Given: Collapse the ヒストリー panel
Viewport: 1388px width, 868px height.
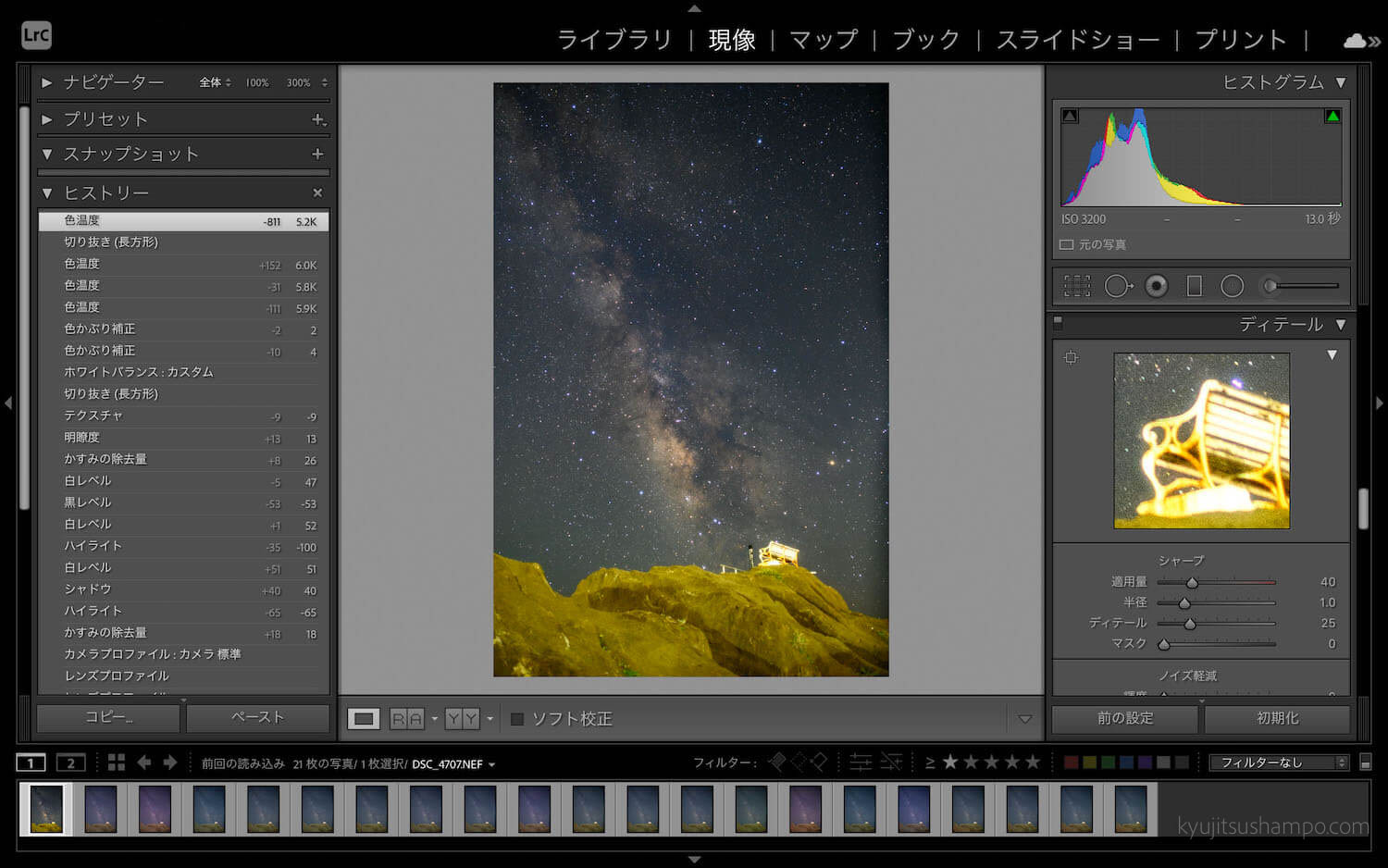Looking at the screenshot, I should (46, 192).
